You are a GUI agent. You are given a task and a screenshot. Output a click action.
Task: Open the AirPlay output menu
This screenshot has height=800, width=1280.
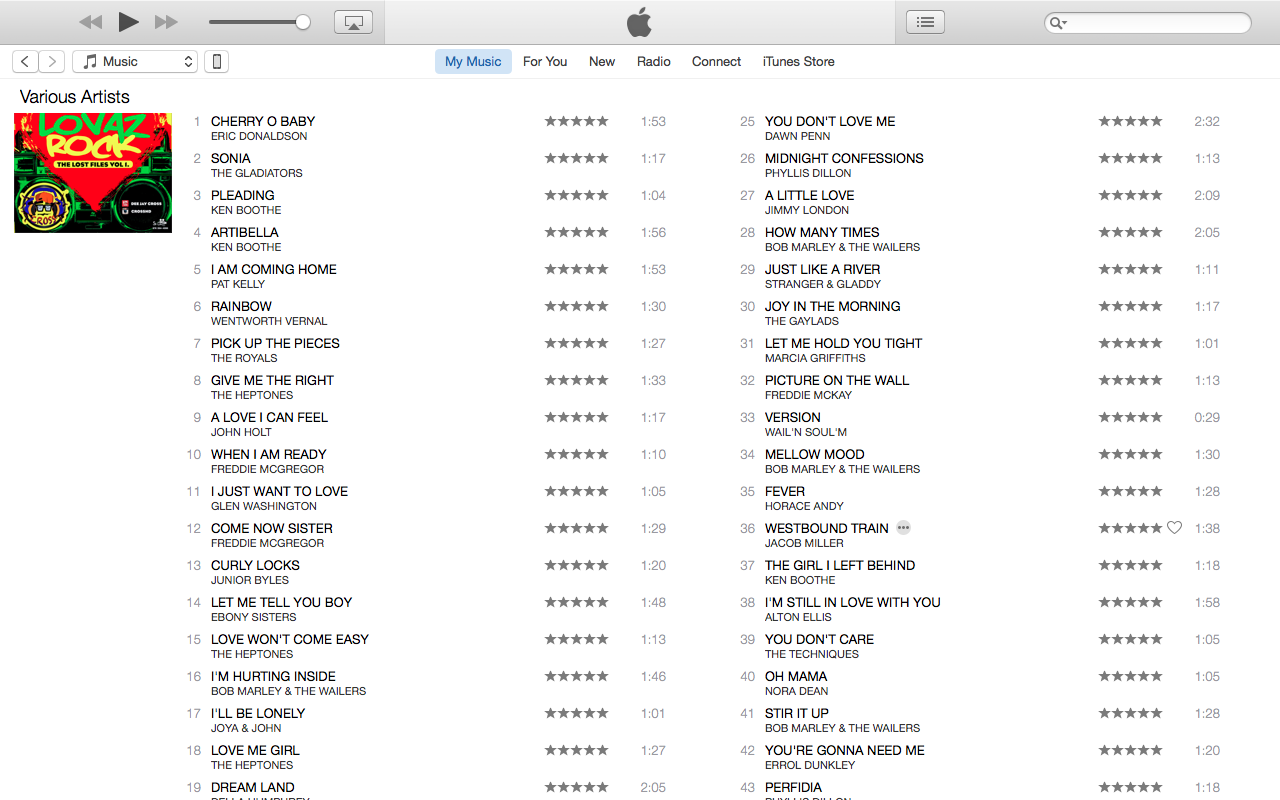coord(353,22)
